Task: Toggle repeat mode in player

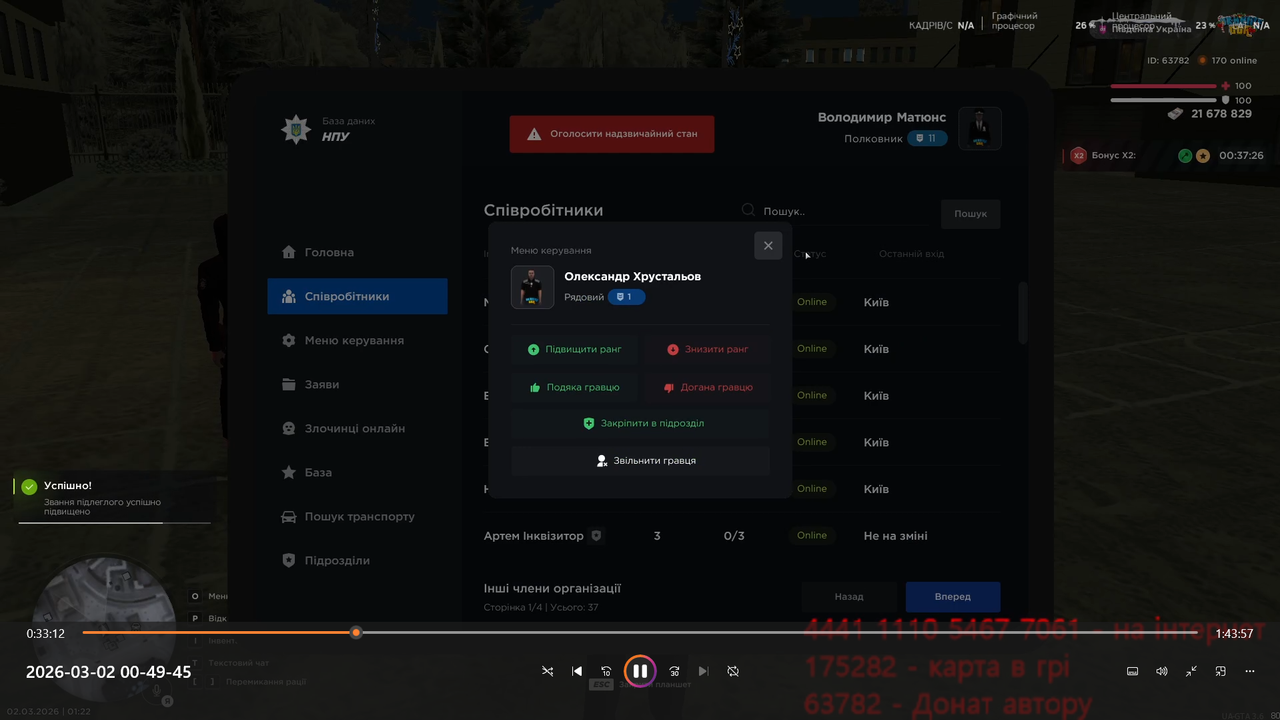Action: (x=733, y=671)
